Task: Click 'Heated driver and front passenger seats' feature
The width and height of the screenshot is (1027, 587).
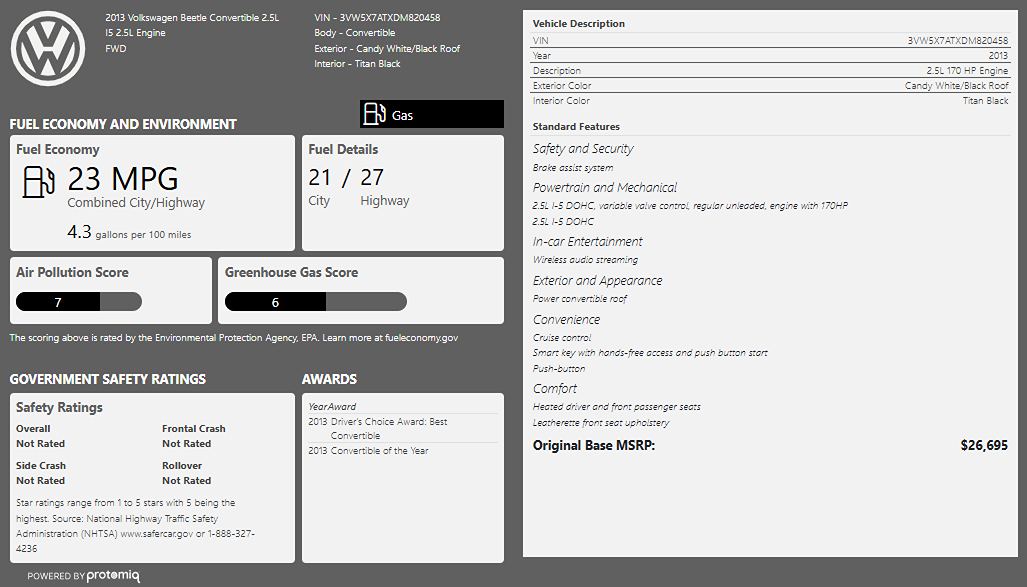Action: (x=616, y=407)
